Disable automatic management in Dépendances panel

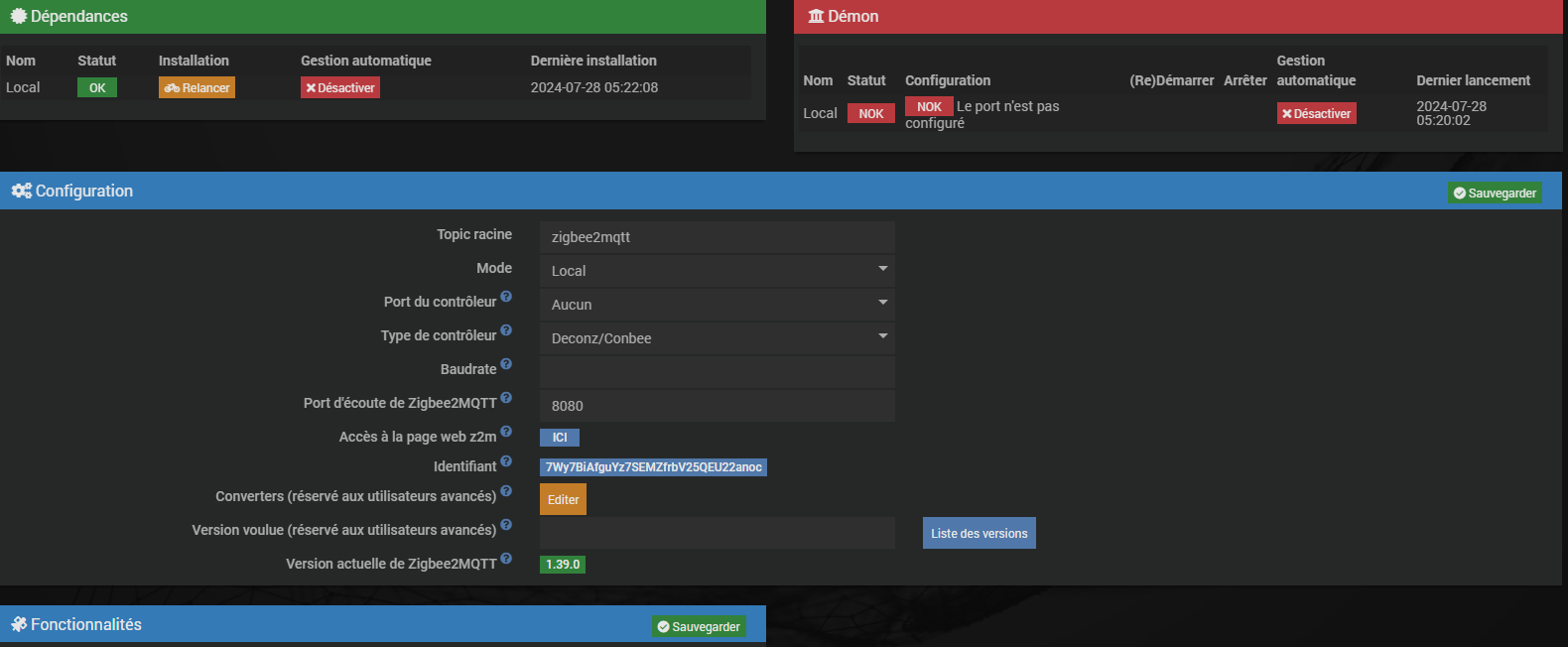(x=340, y=87)
